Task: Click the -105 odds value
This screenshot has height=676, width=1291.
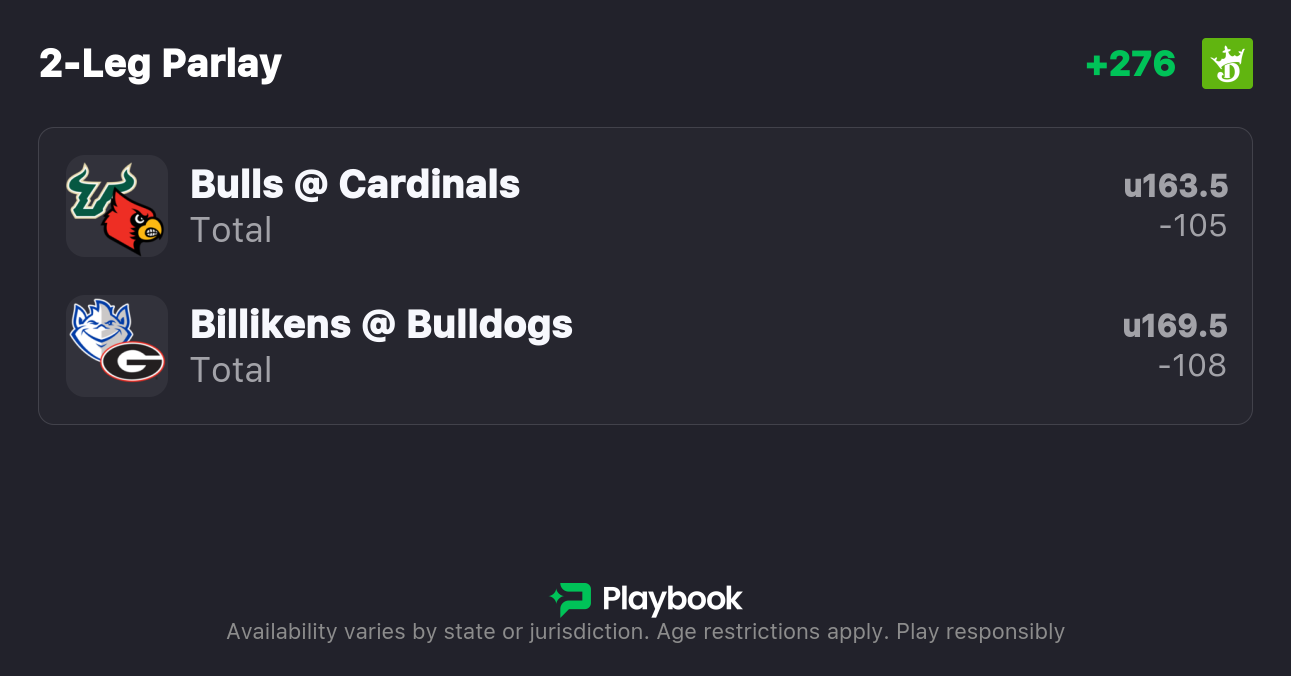Action: coord(1192,226)
